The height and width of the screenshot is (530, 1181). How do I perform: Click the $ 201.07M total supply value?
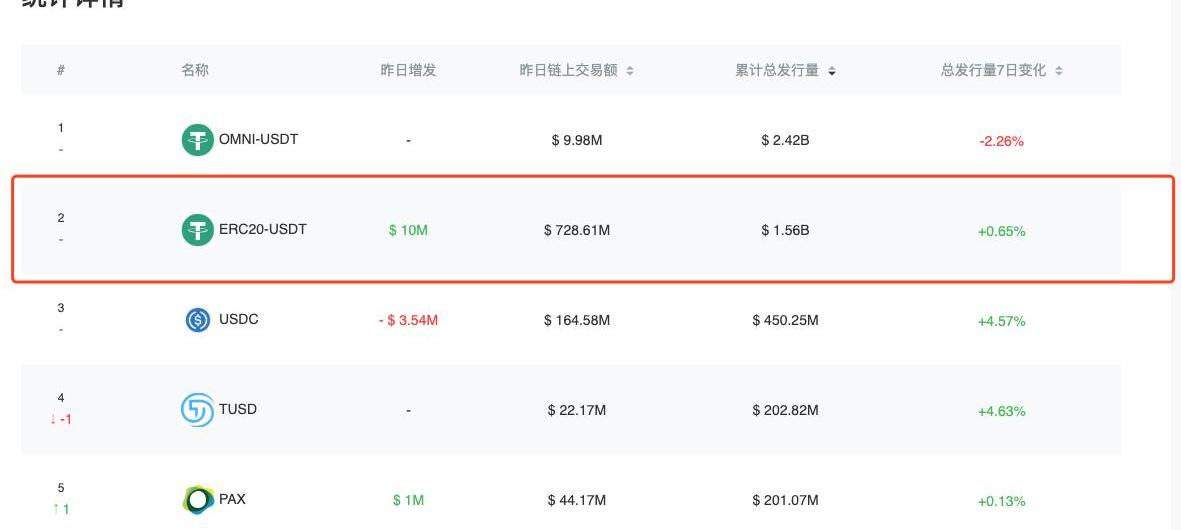click(786, 501)
